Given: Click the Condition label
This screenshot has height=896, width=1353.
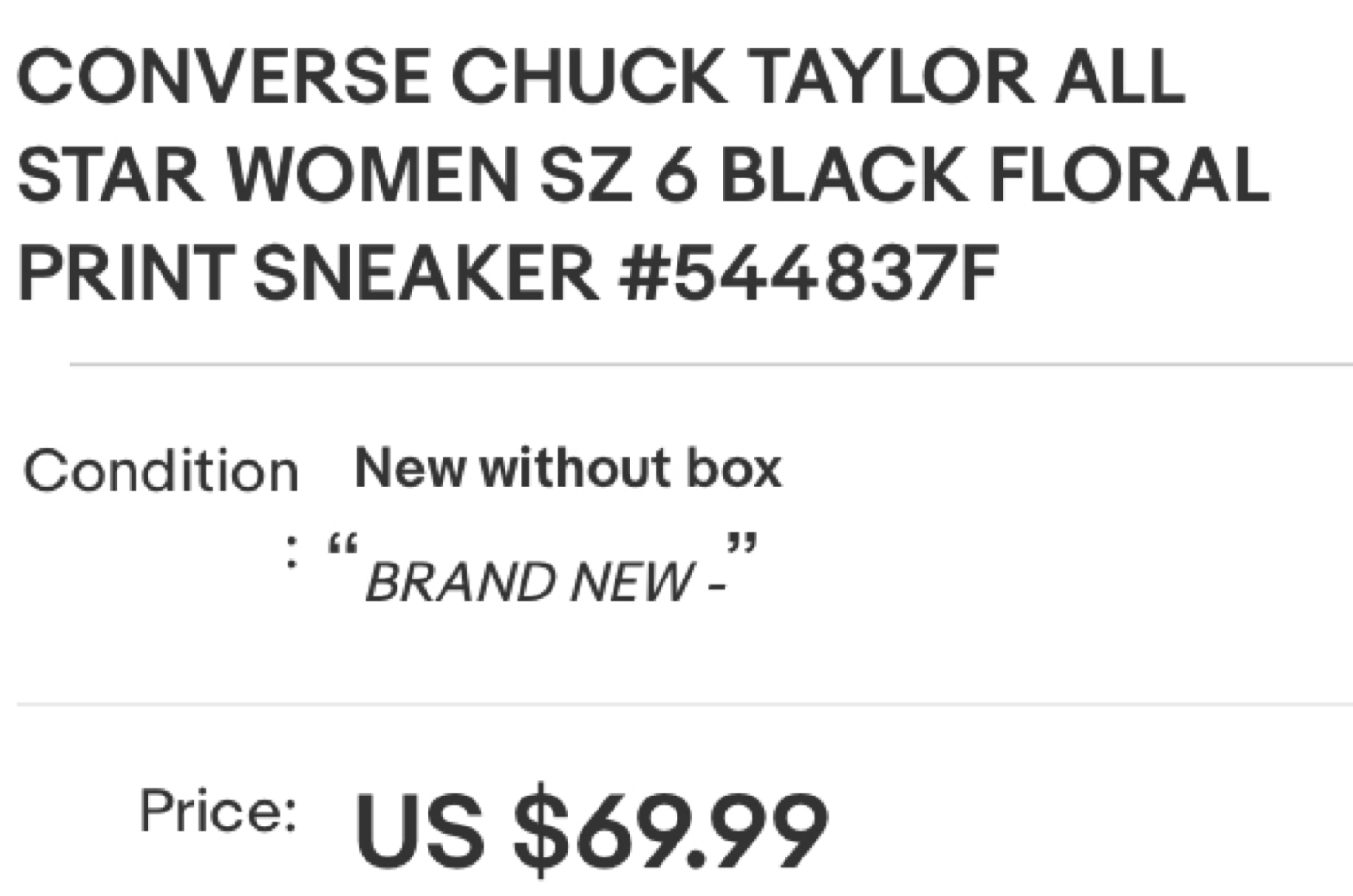Looking at the screenshot, I should (x=161, y=471).
